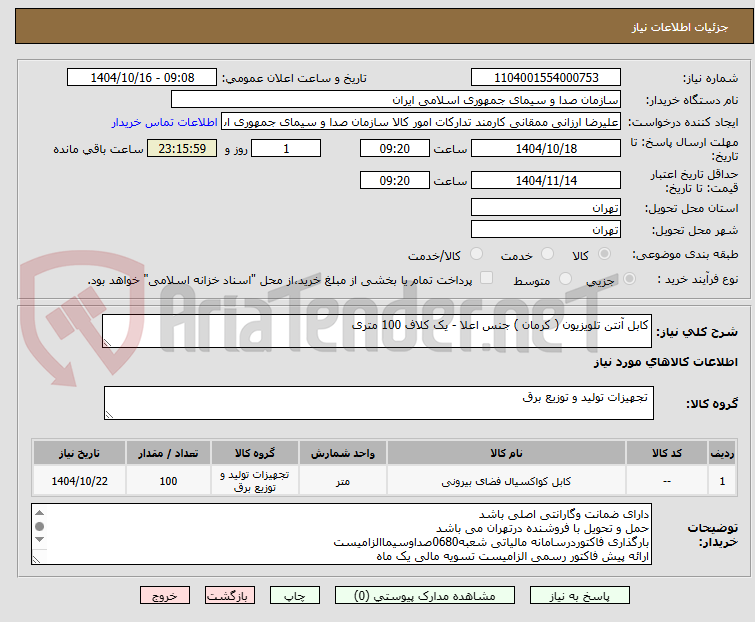755x622 pixels.
Task: Click the need date cell 1404/10/22
Action: click(79, 481)
